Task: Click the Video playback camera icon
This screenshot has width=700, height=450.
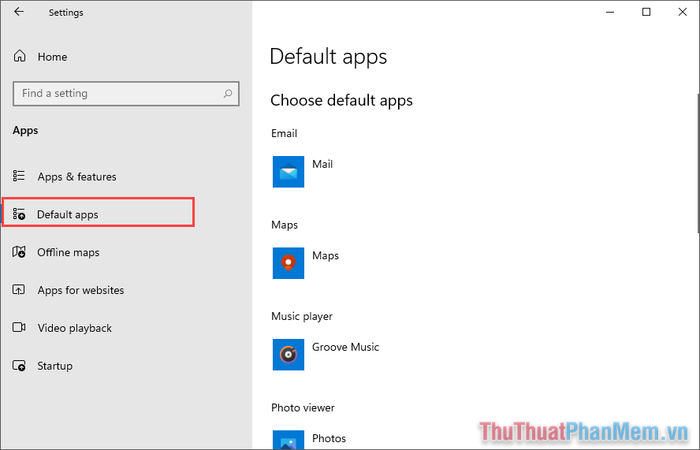Action: coord(19,327)
